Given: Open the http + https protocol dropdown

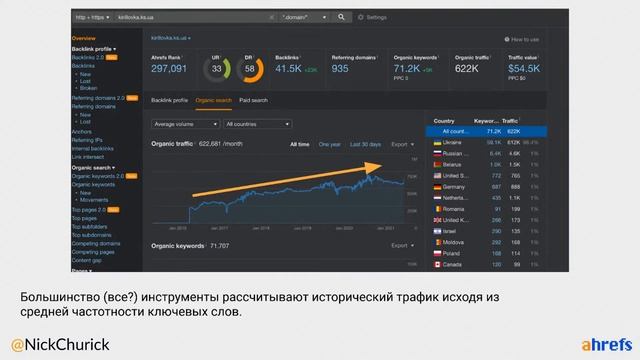Looking at the screenshot, I should click(x=93, y=17).
